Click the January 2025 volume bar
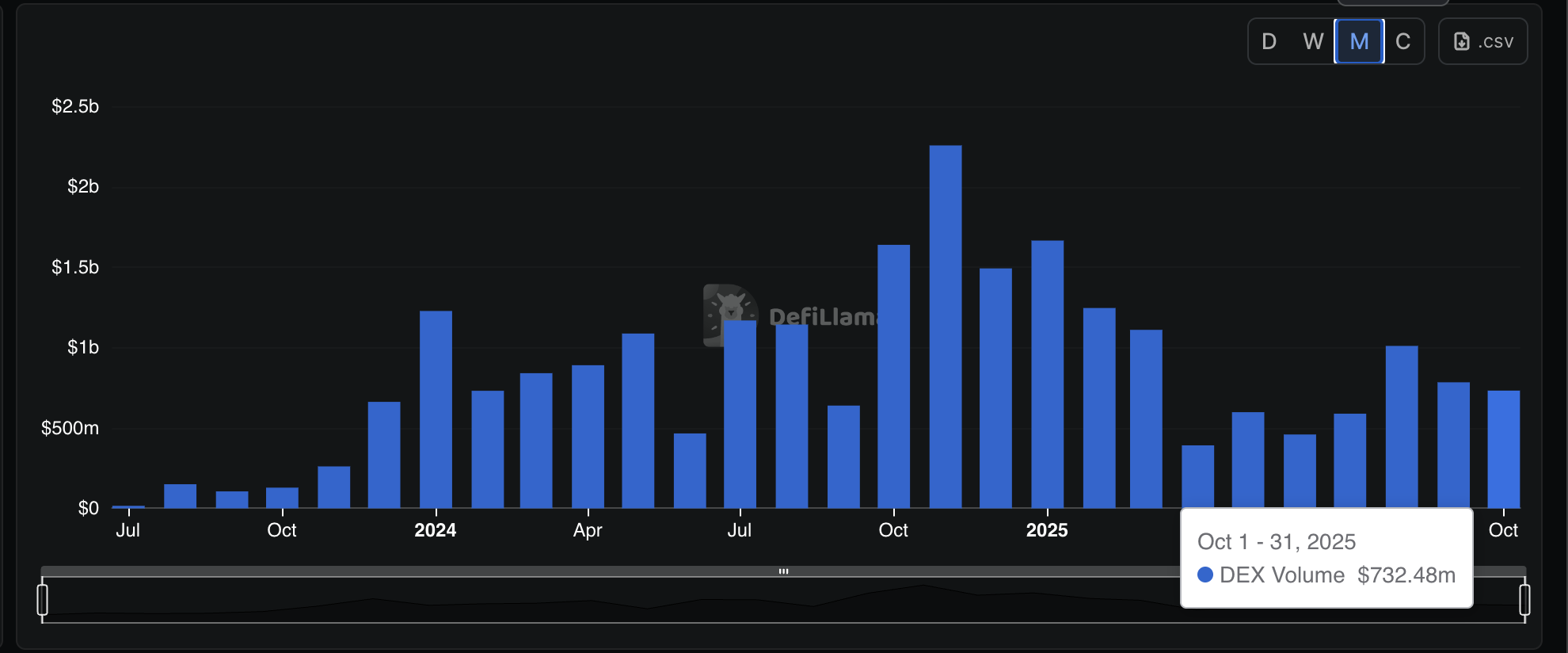This screenshot has width=1568, height=653. coord(1047,374)
